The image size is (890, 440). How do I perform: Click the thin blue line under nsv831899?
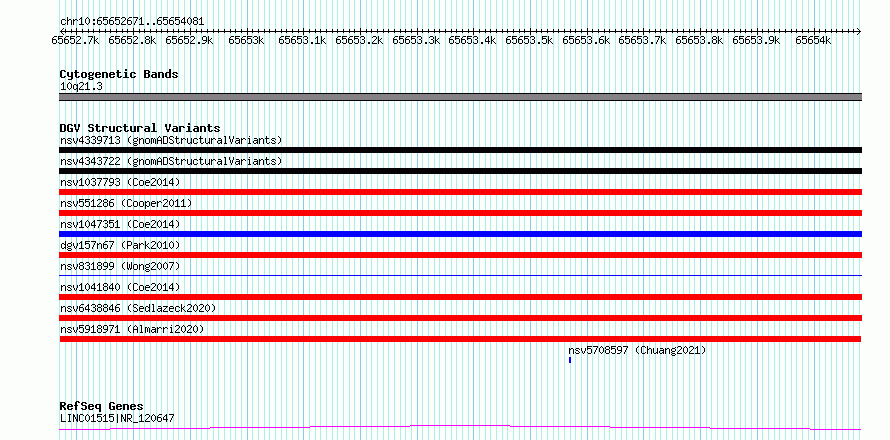click(460, 275)
